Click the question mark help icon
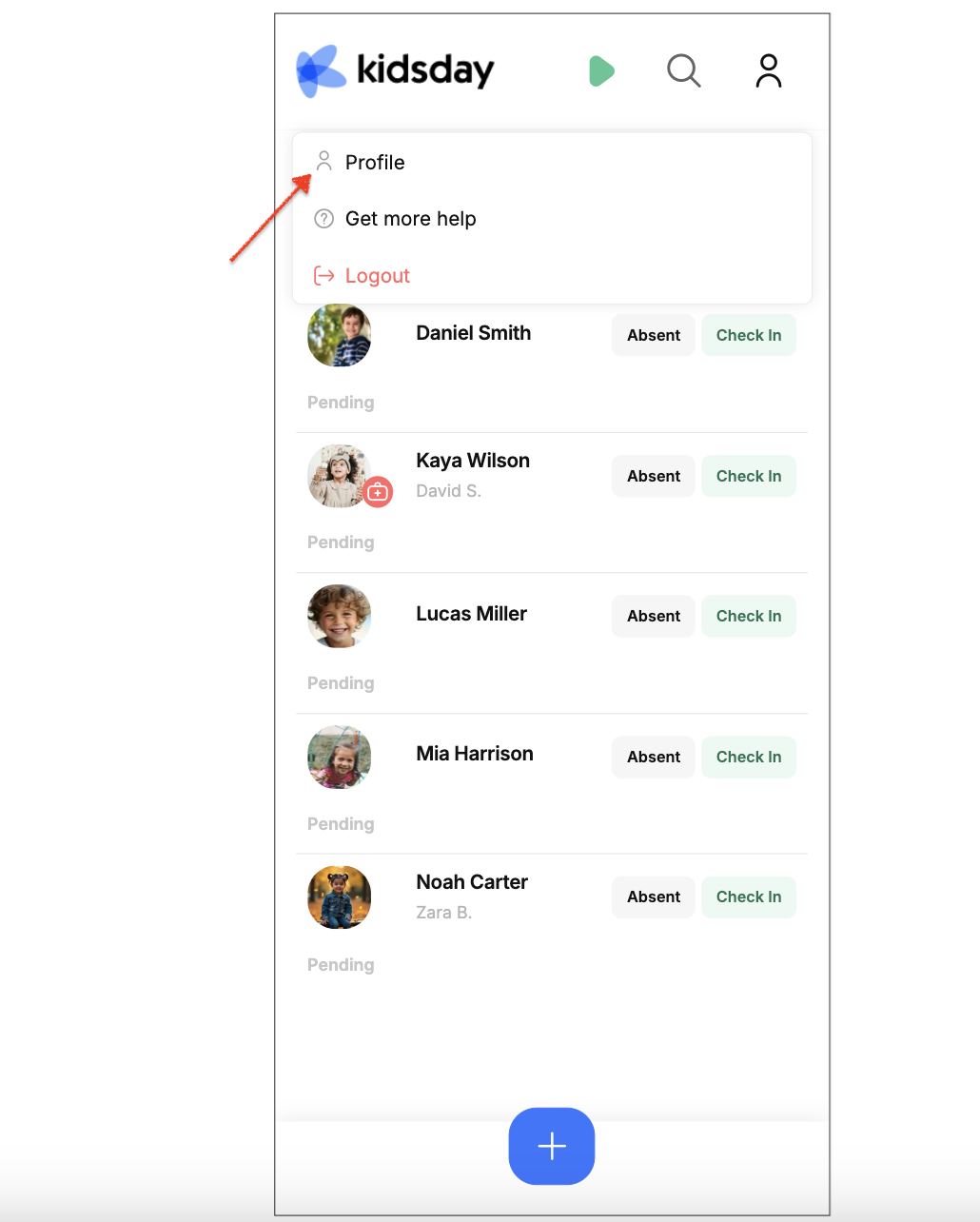980x1222 pixels. 324,219
